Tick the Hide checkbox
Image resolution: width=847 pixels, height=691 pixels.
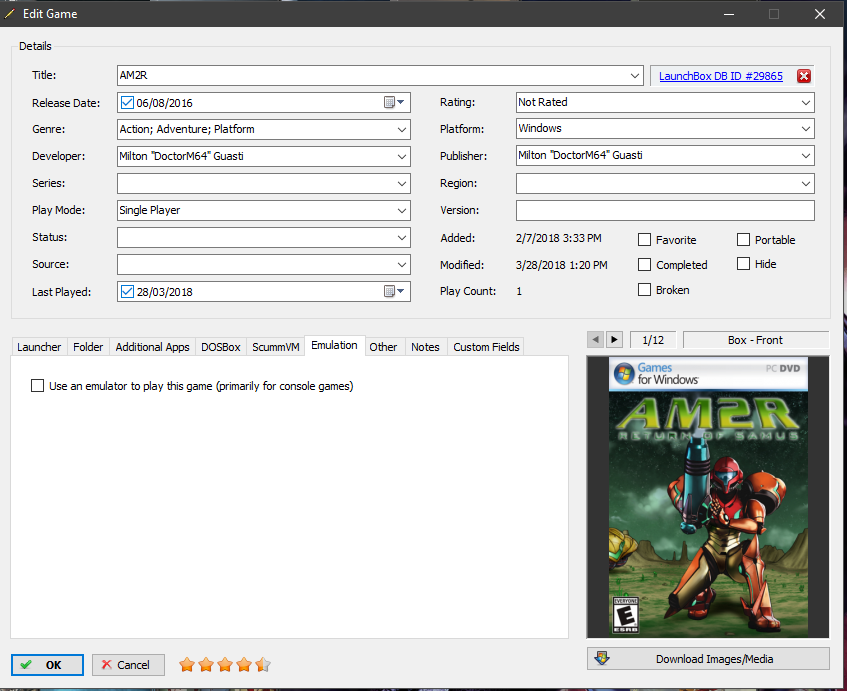(743, 264)
